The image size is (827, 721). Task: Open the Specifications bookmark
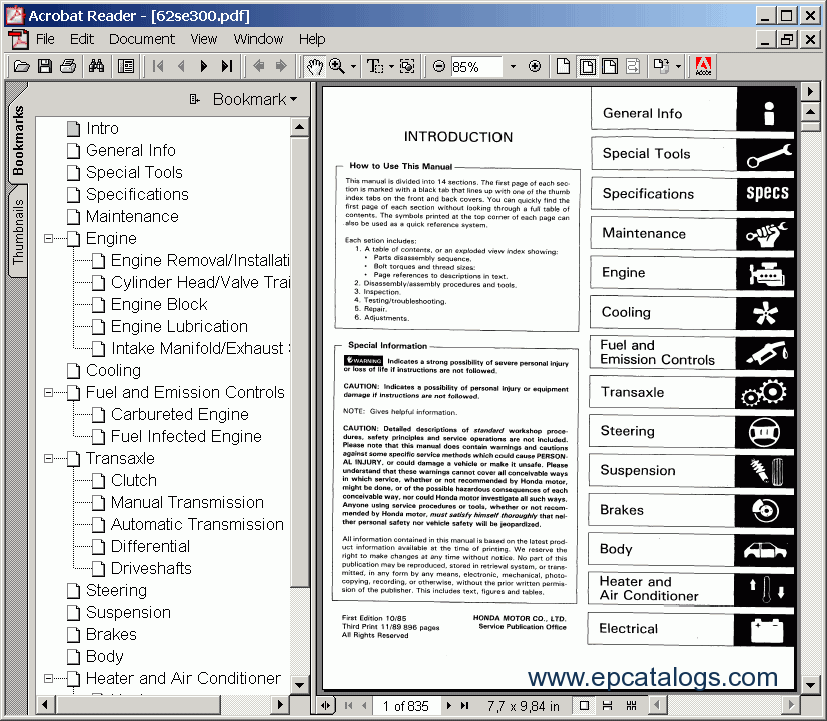pos(136,194)
